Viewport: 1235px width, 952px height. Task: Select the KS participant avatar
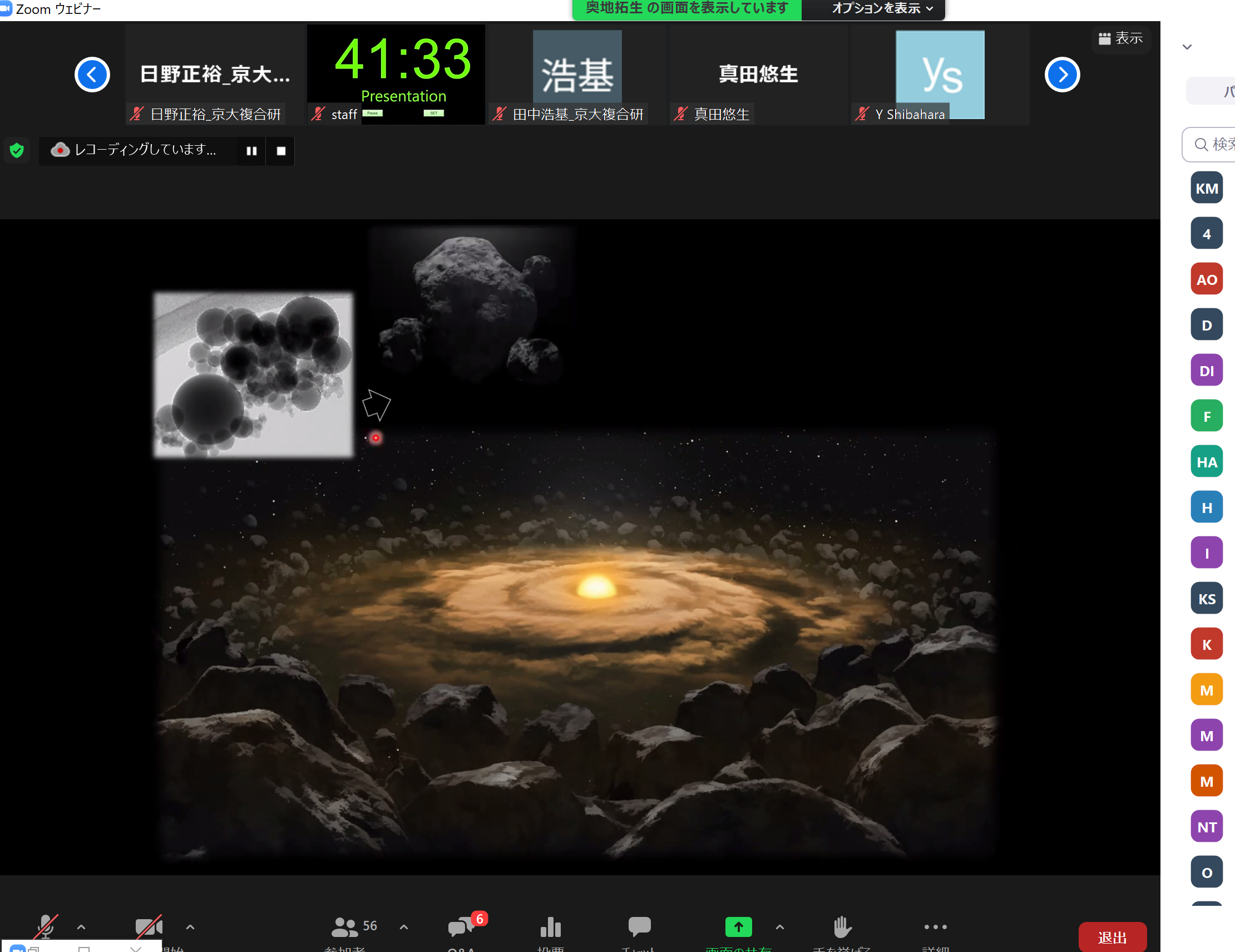click(x=1207, y=599)
